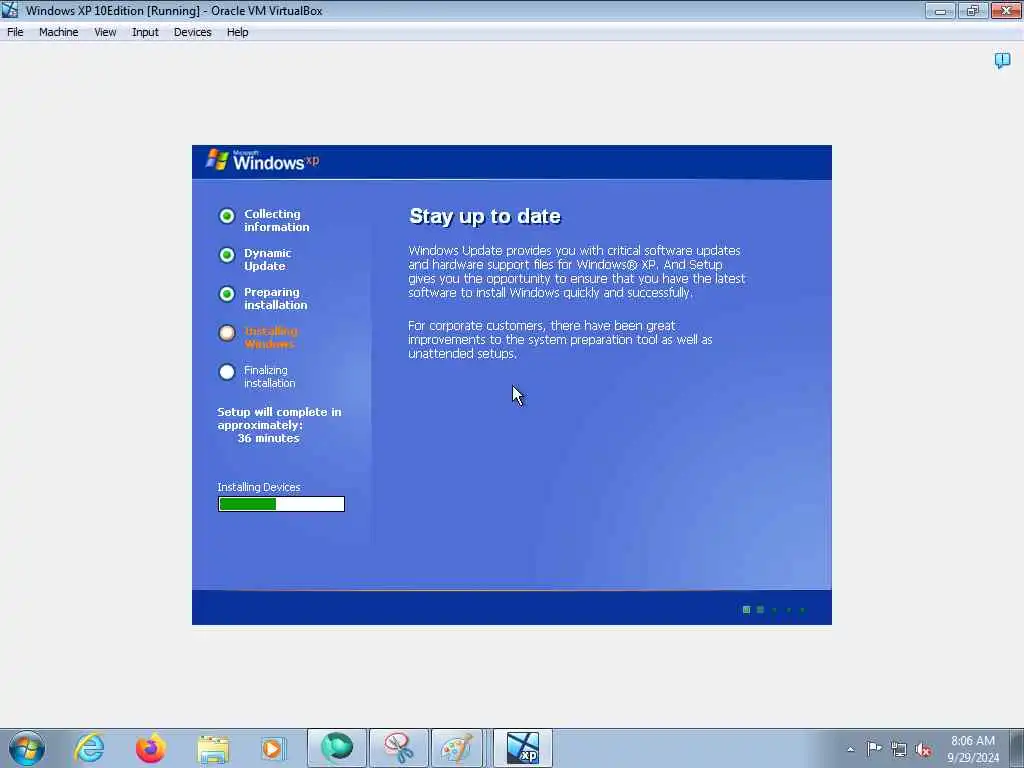This screenshot has width=1024, height=768.
Task: Click the VirtualBox window title text
Action: 174,10
